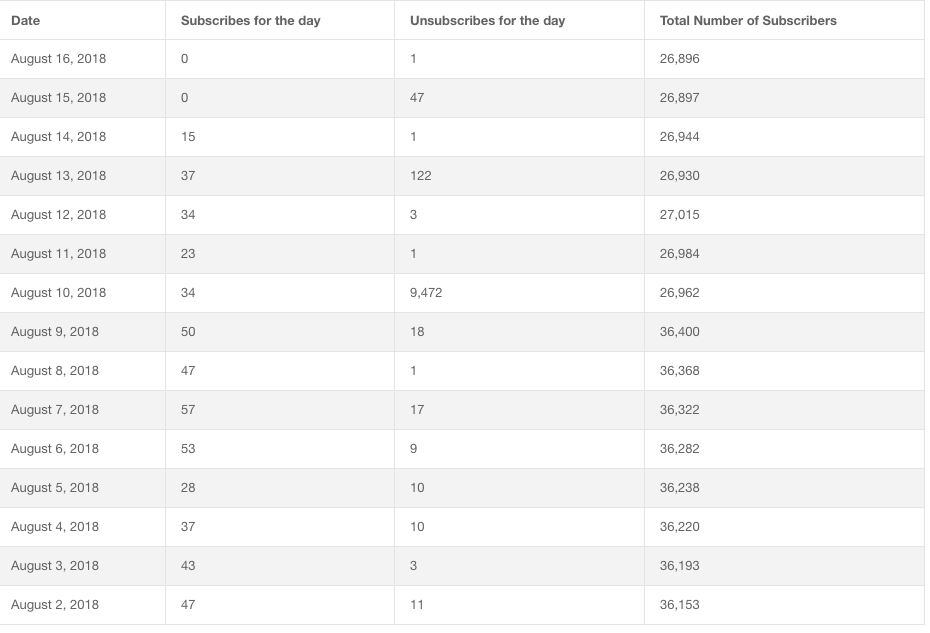
Task: Click the 50 subscribes value for August 9
Action: tap(188, 332)
